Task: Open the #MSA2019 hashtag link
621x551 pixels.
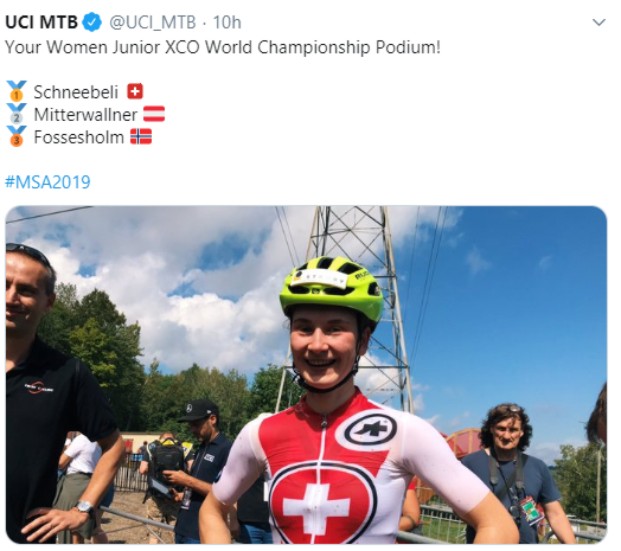Action: point(48,182)
